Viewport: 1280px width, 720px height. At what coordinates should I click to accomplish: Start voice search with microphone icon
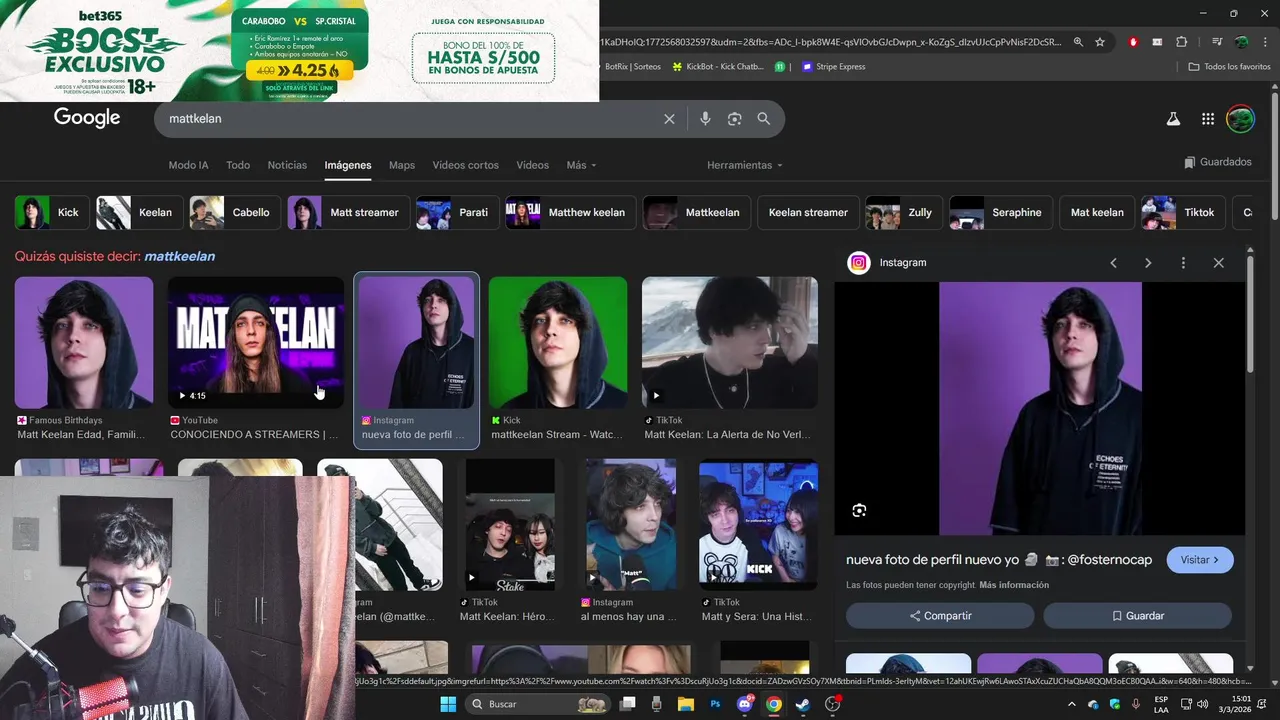(705, 119)
